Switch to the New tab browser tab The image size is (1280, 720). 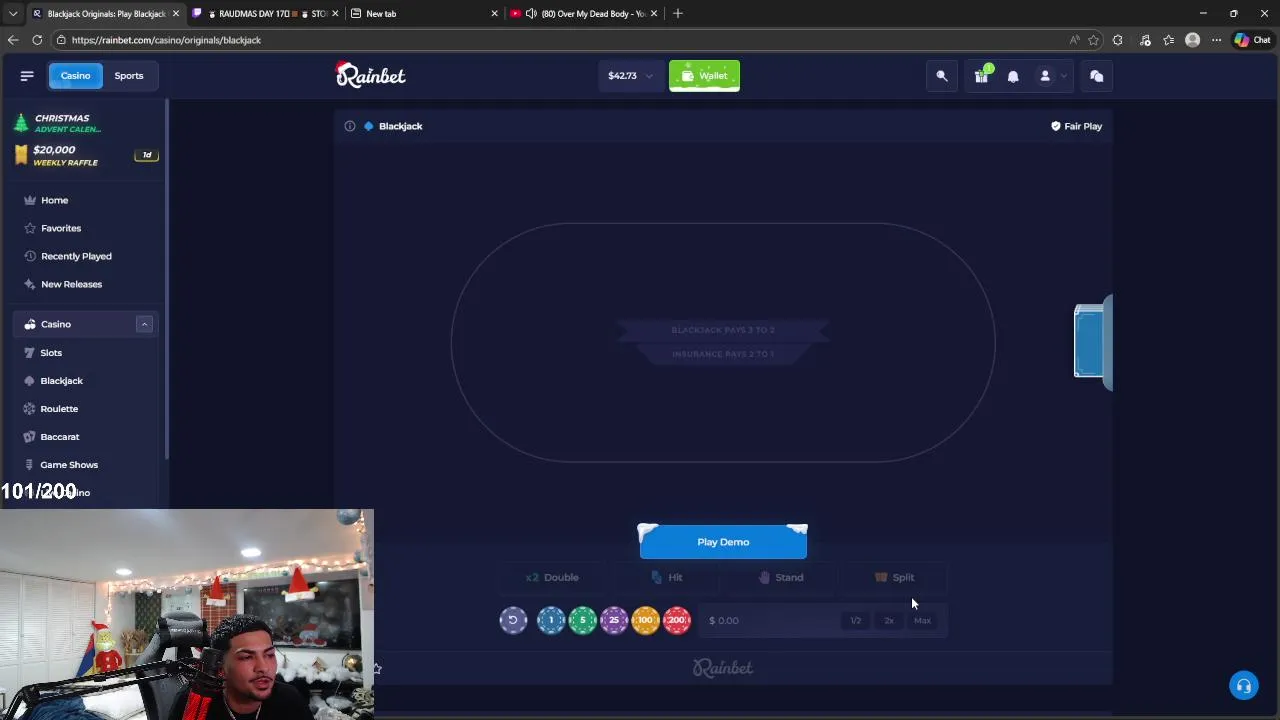(x=423, y=13)
